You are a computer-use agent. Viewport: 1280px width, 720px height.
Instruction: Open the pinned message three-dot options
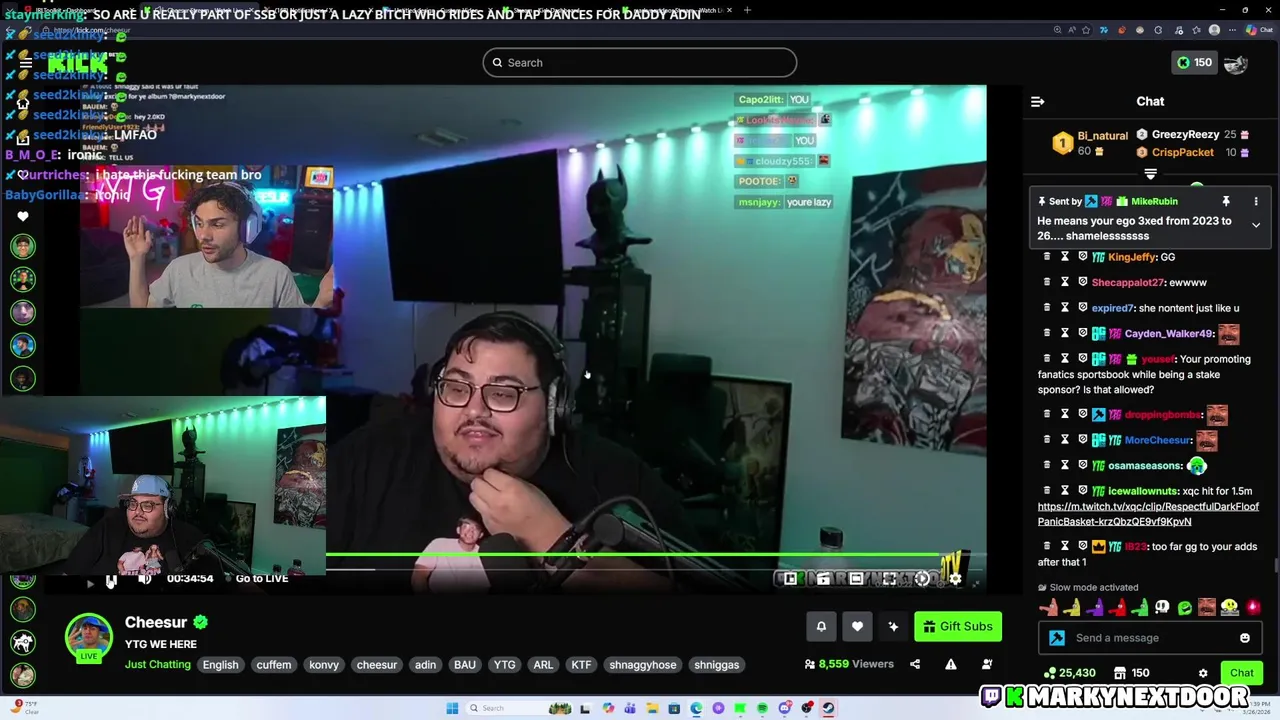tap(1256, 201)
